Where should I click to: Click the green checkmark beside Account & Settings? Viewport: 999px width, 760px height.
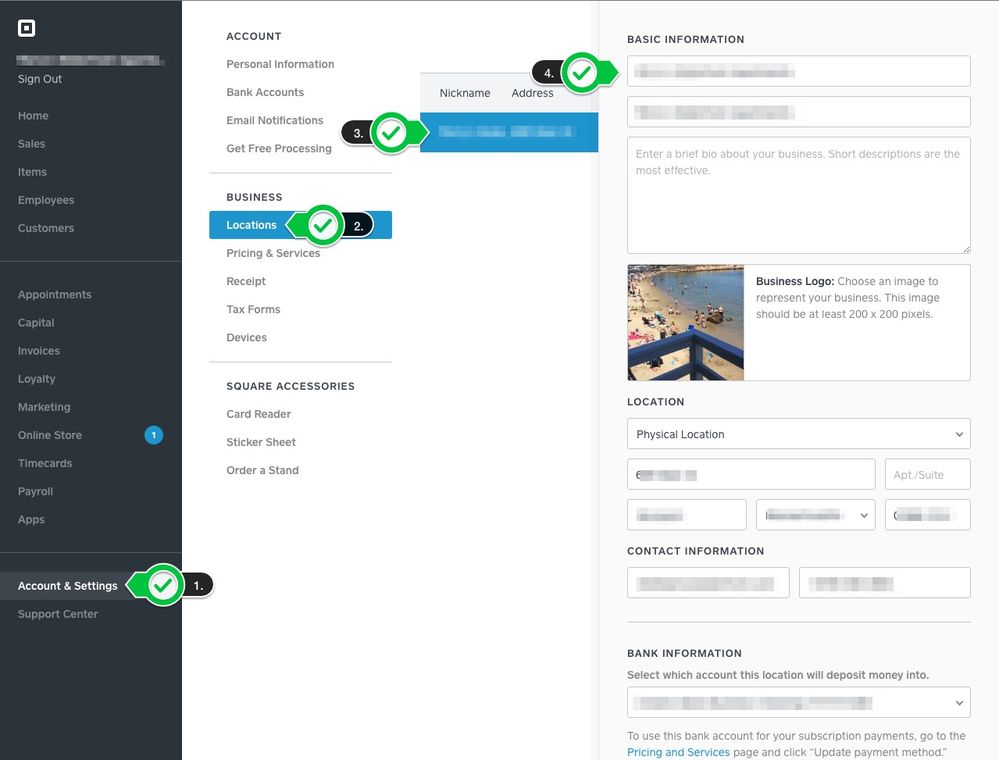pos(164,585)
